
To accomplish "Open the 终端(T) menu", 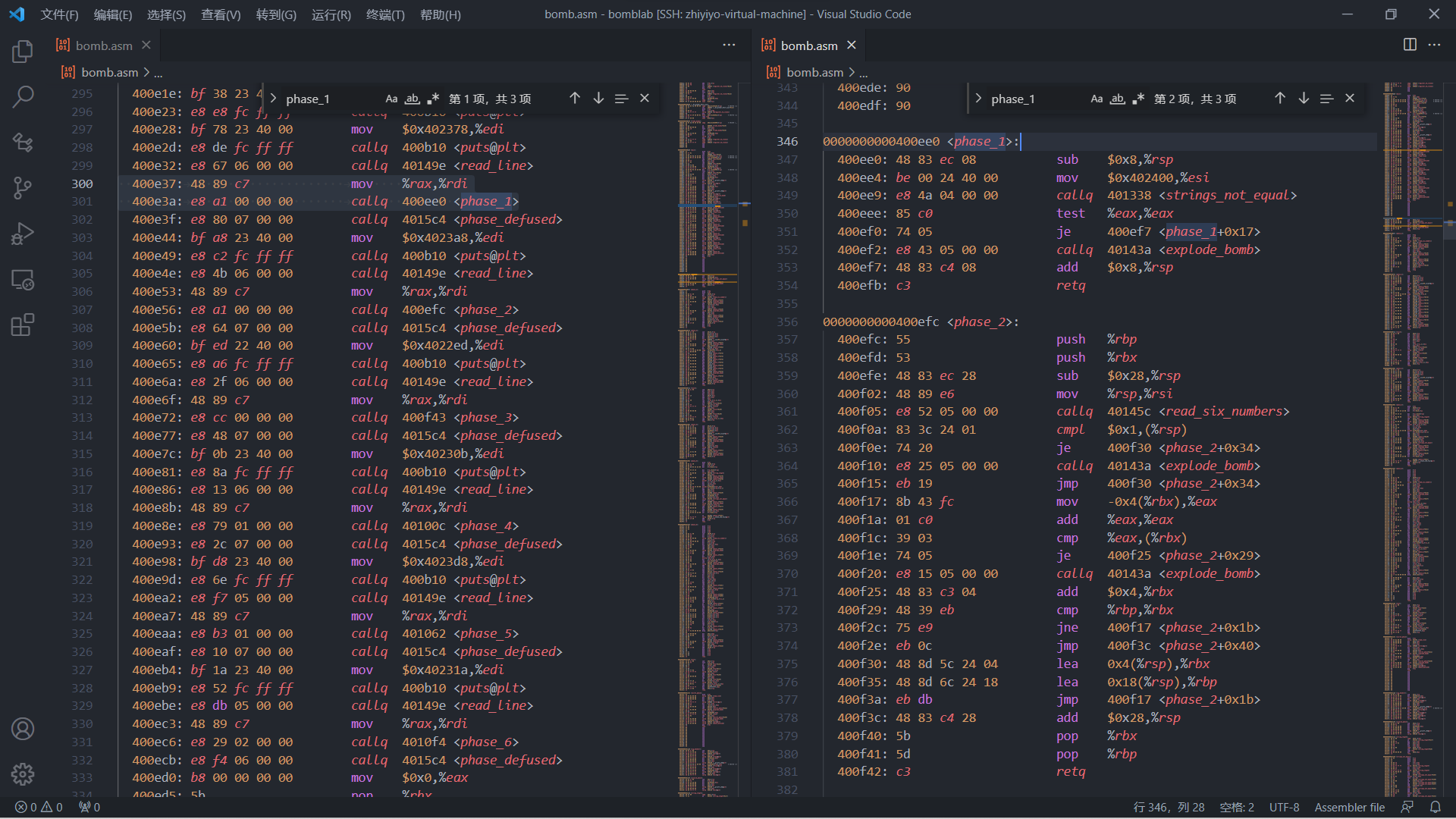I will (385, 14).
